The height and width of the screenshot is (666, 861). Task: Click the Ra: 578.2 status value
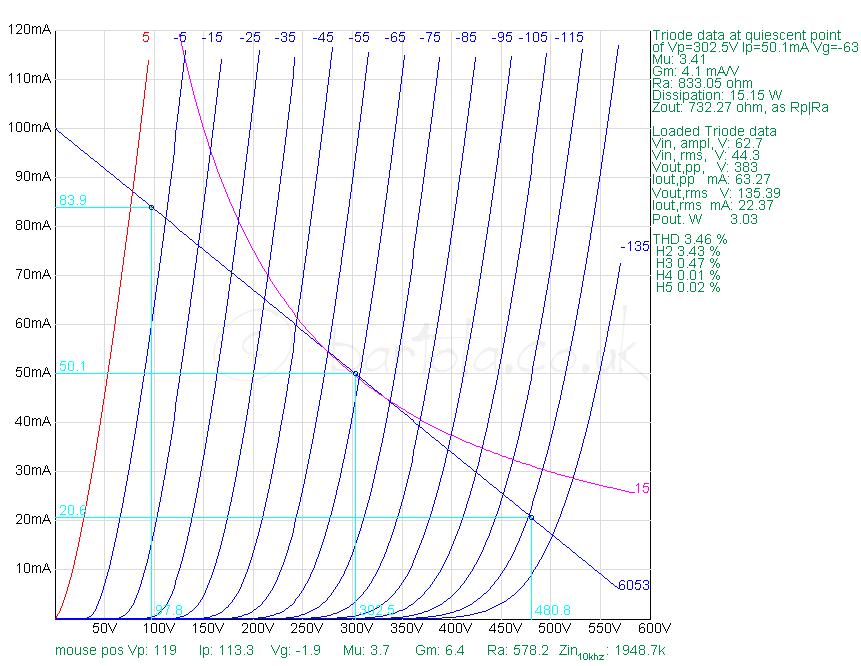[518, 651]
